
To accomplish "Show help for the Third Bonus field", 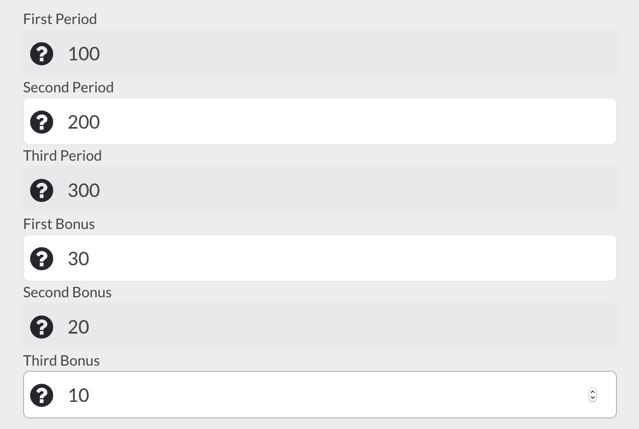I will [42, 395].
